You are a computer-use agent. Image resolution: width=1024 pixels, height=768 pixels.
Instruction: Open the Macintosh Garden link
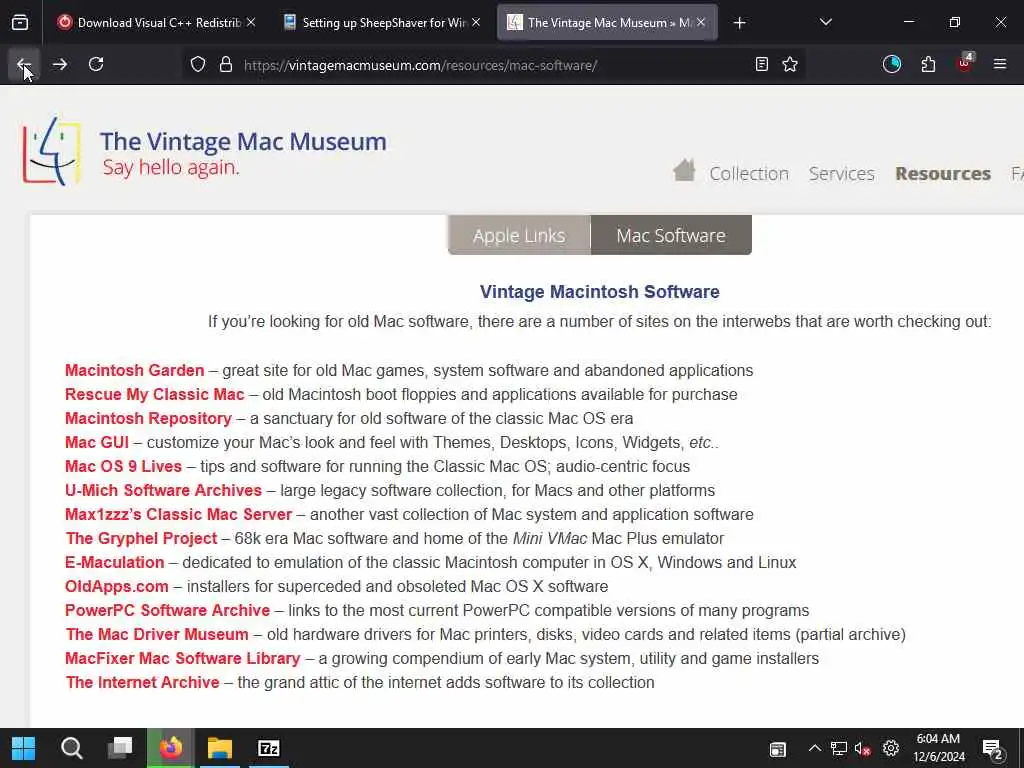coord(135,370)
